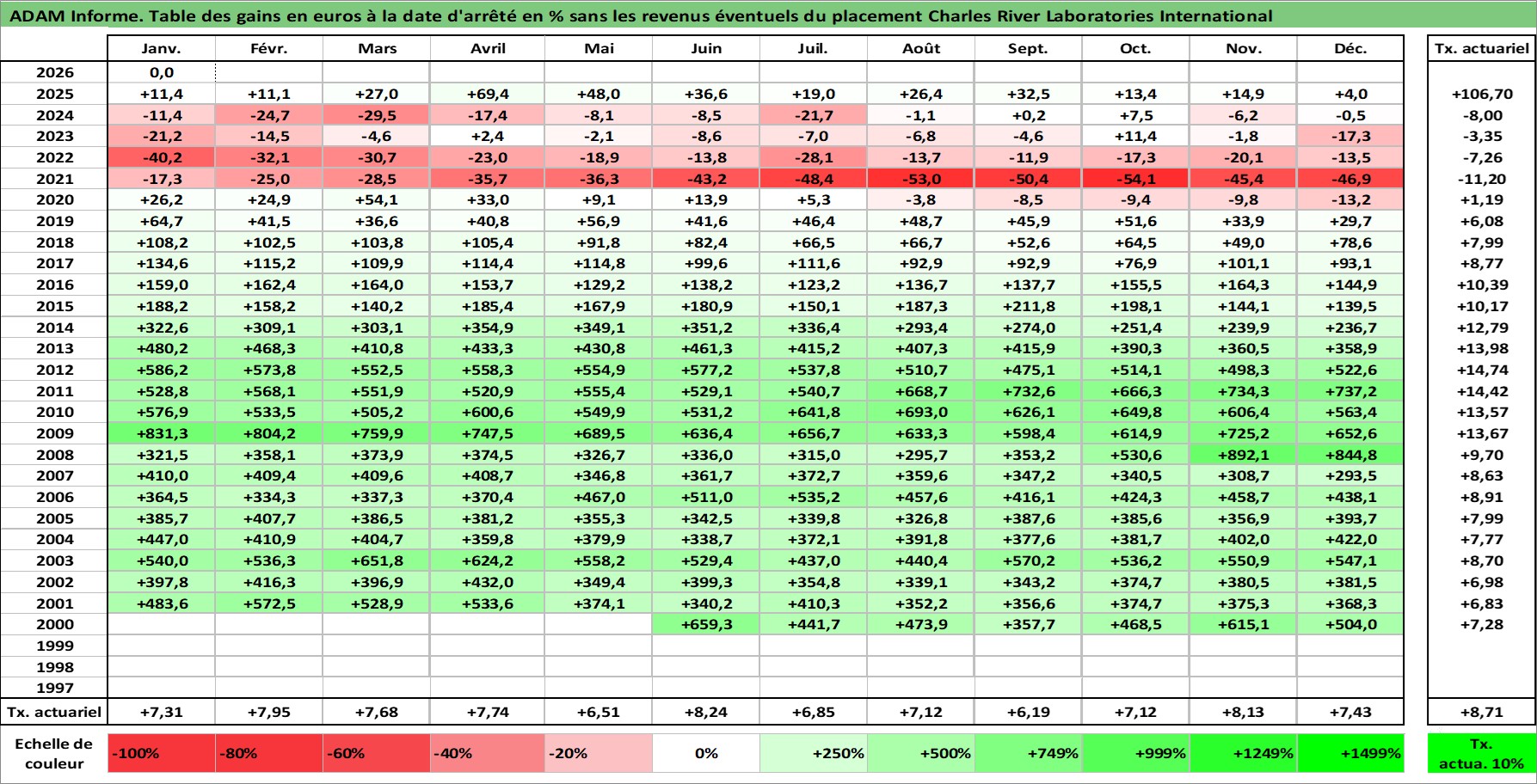The height and width of the screenshot is (784, 1537).
Task: Click the +54,1 cell for Mars 2020
Action: coord(377,199)
